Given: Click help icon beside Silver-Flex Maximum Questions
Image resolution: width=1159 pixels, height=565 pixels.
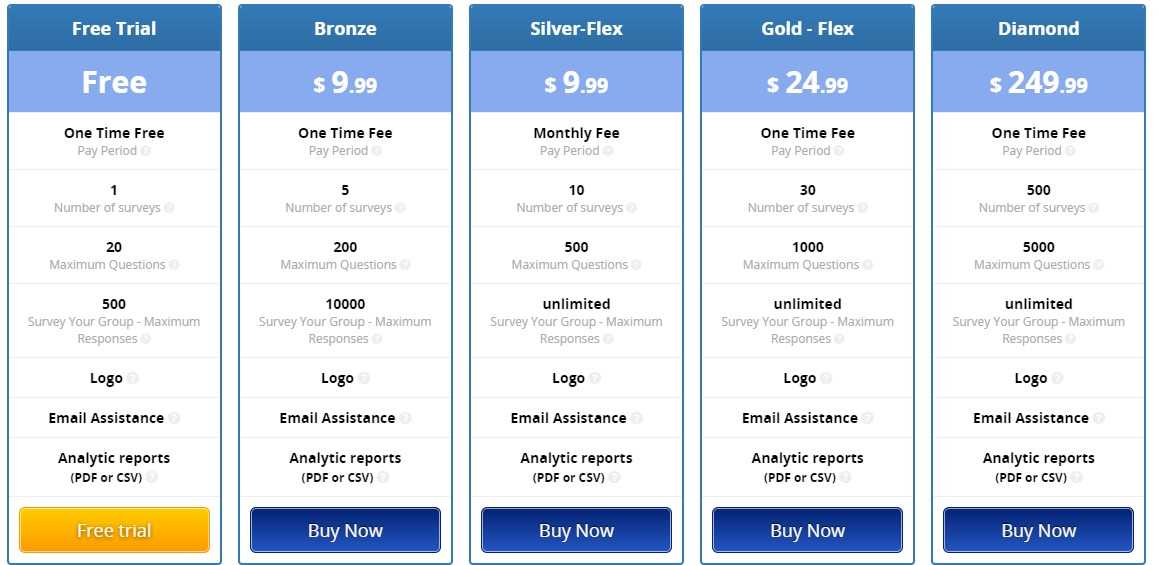Looking at the screenshot, I should pyautogui.click(x=636, y=265).
